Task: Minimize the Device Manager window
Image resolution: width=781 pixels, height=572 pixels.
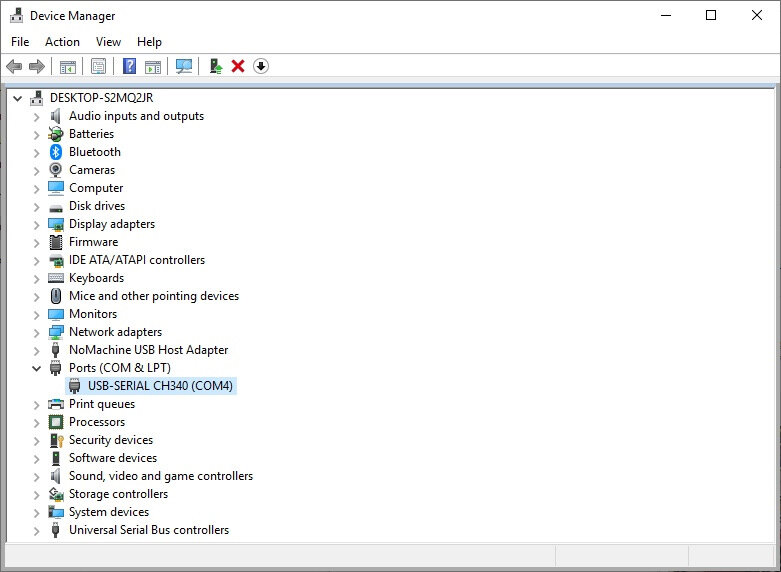Action: 666,15
